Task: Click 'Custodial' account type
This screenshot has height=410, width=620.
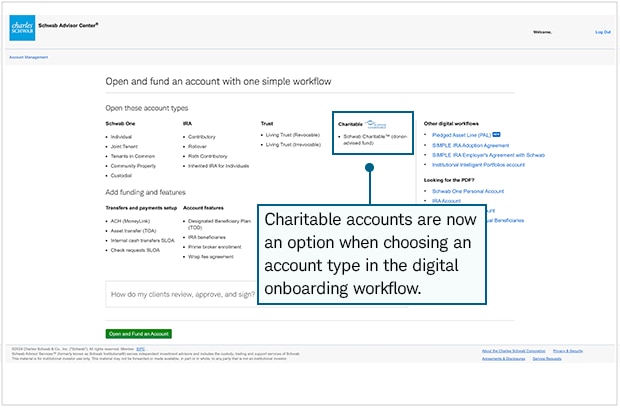Action: 121,176
